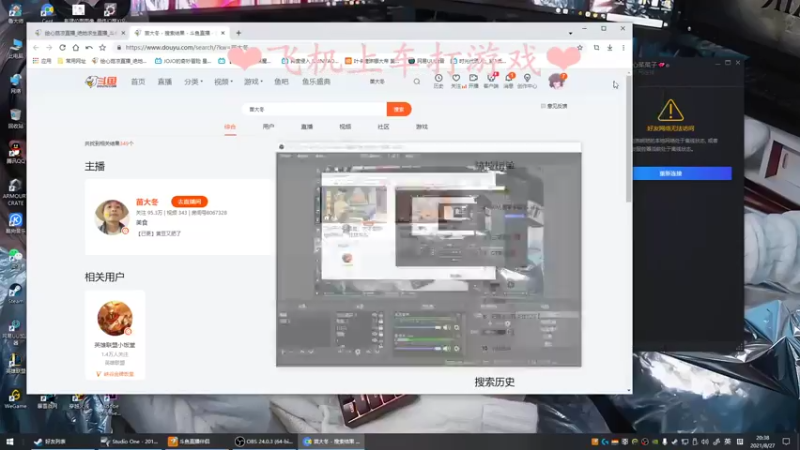Open the 斗鱼直播伴侣 taskbar item
Image resolution: width=800 pixels, height=450 pixels.
[197, 441]
